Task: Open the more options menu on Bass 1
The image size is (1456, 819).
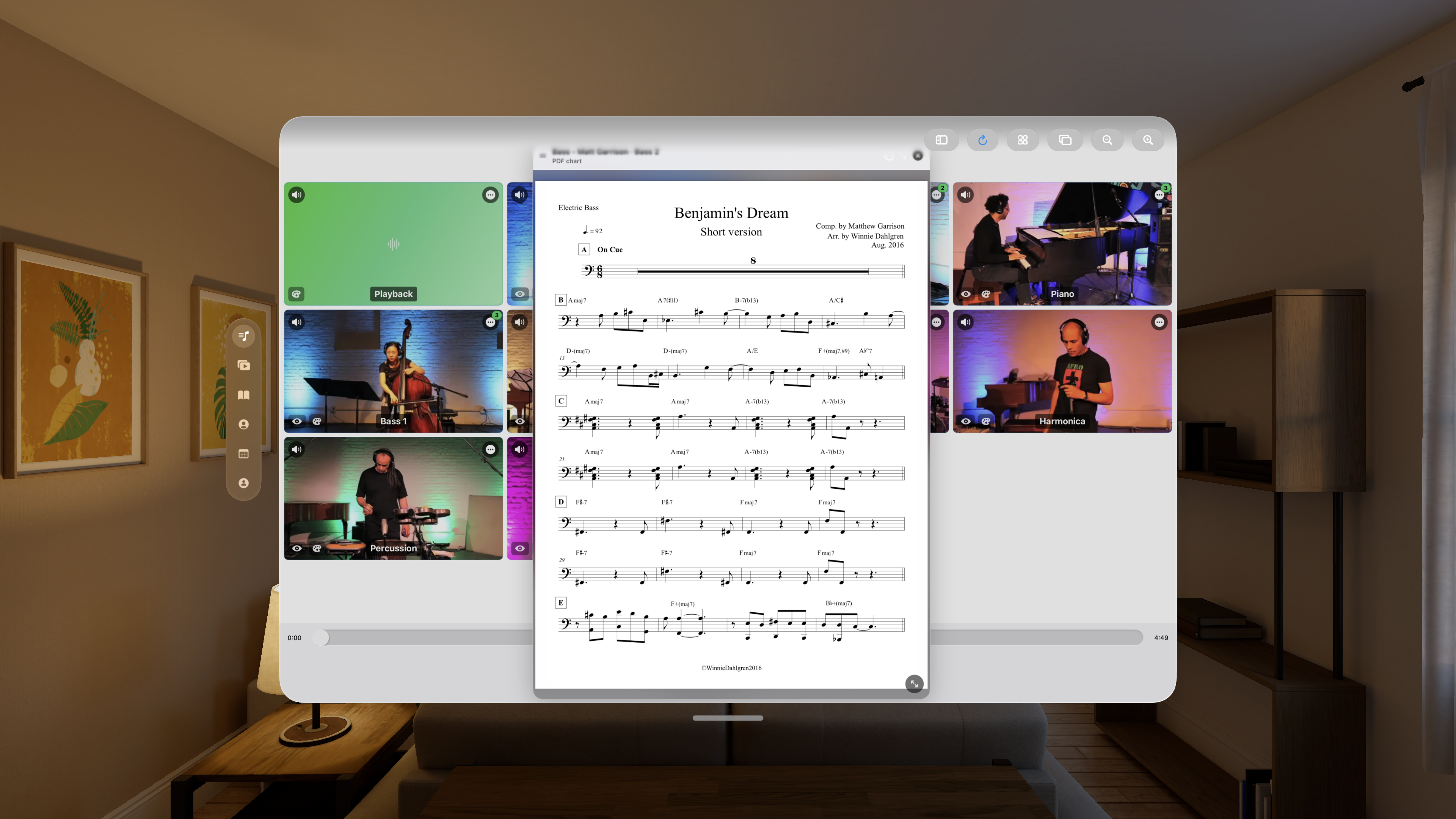Action: click(490, 322)
